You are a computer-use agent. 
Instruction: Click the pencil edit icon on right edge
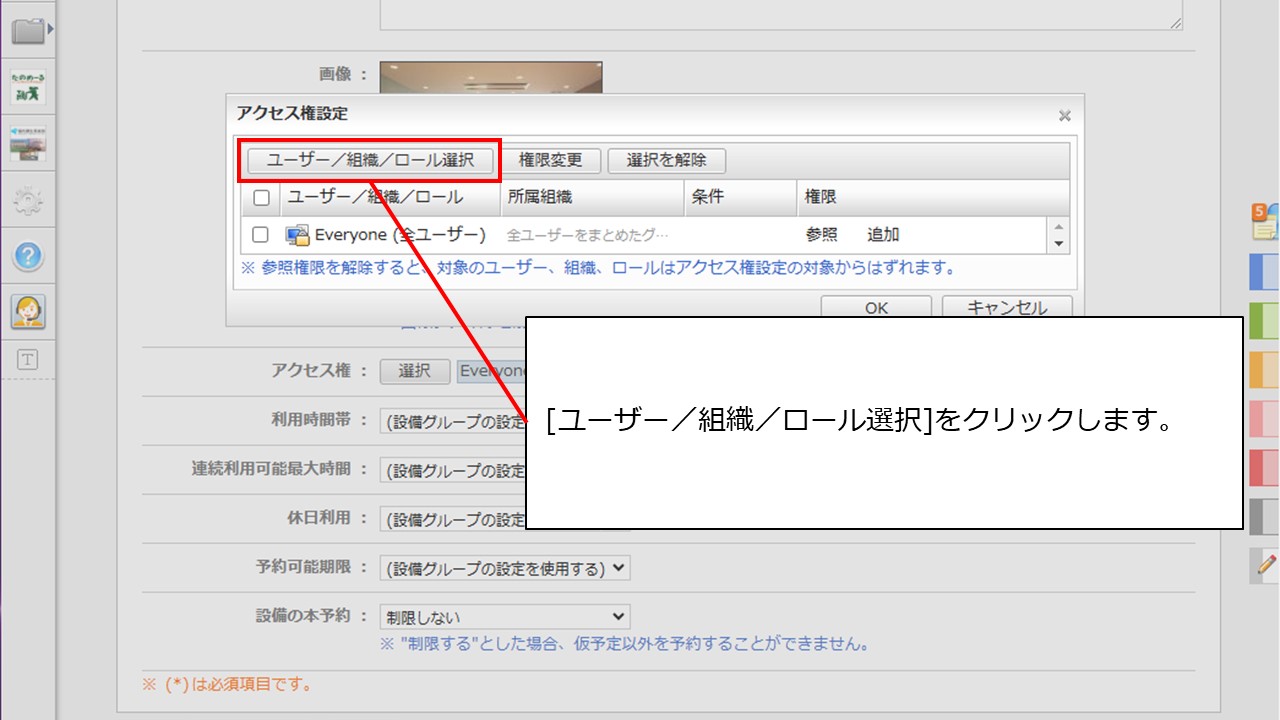[x=1266, y=565]
